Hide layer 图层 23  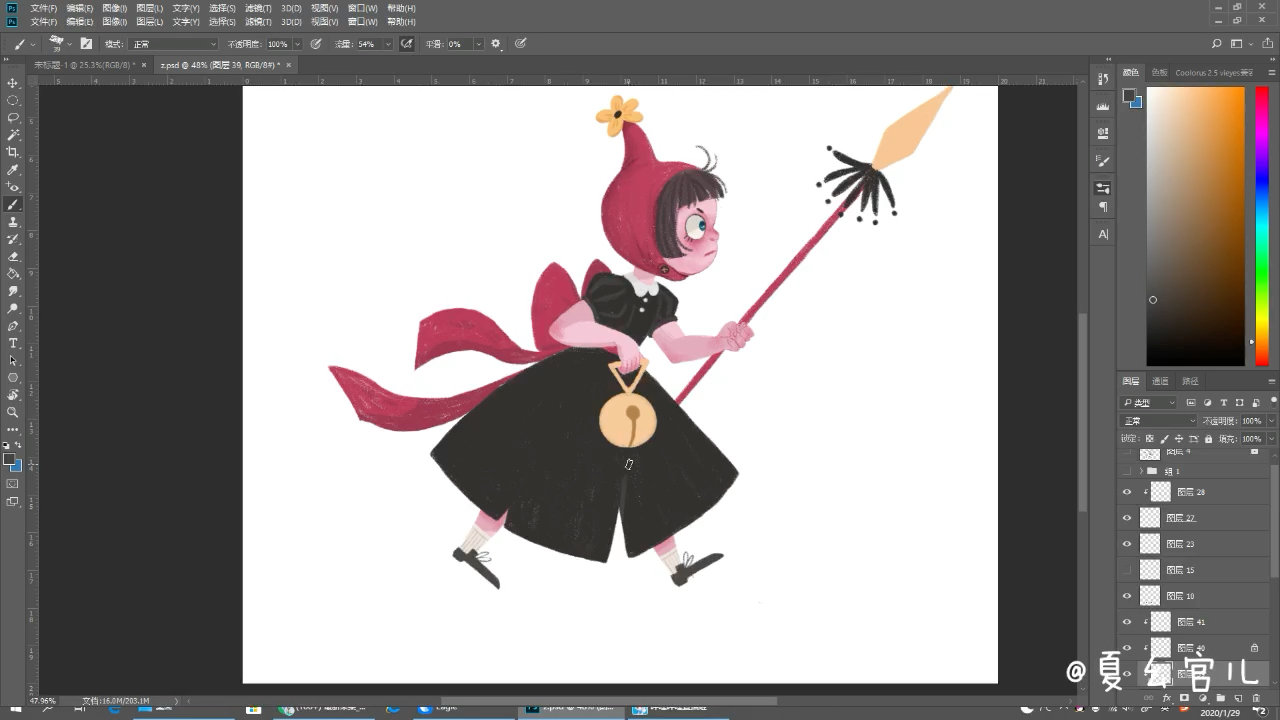[x=1127, y=544]
